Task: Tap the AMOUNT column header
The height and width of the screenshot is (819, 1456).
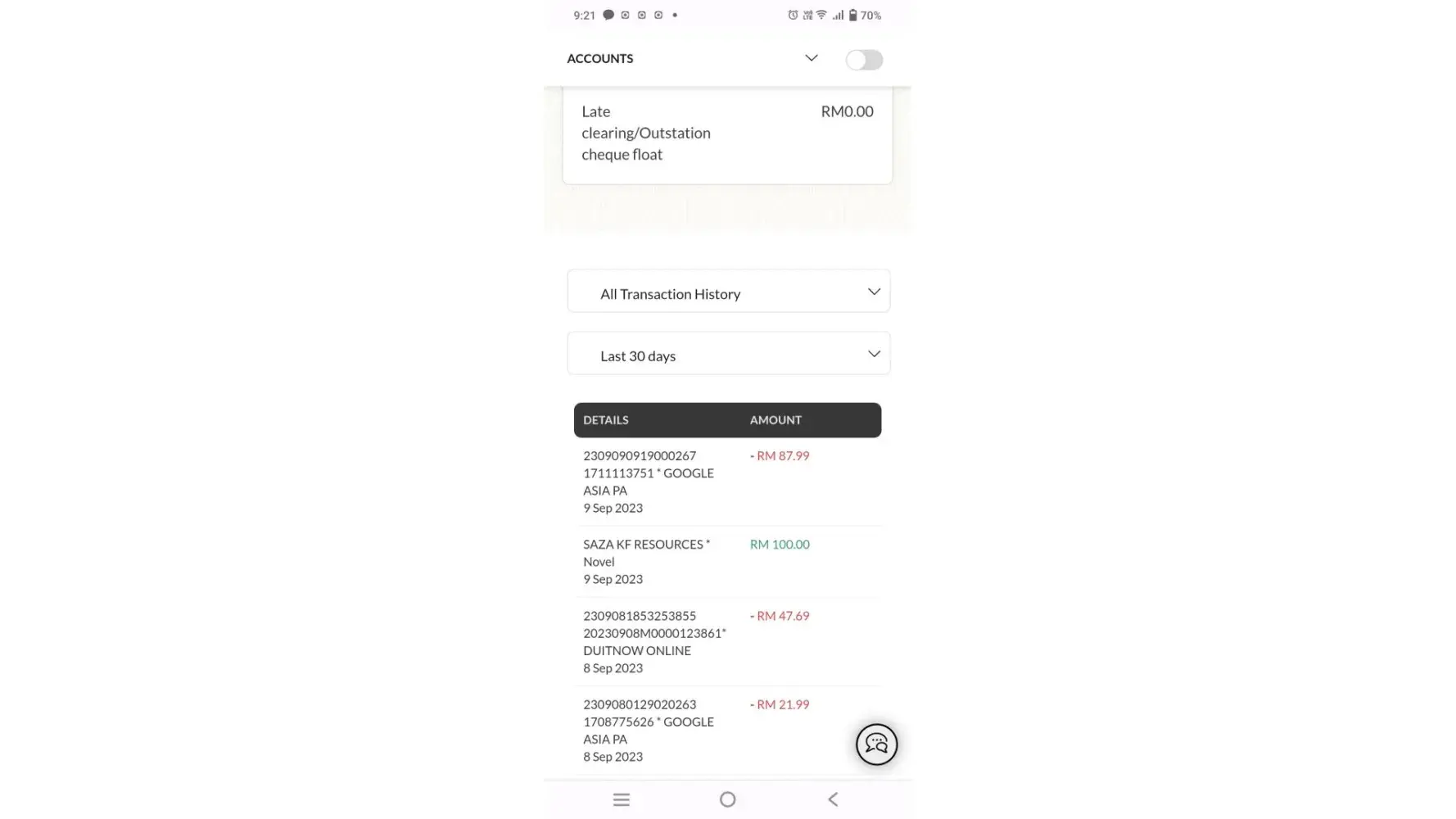Action: (775, 420)
